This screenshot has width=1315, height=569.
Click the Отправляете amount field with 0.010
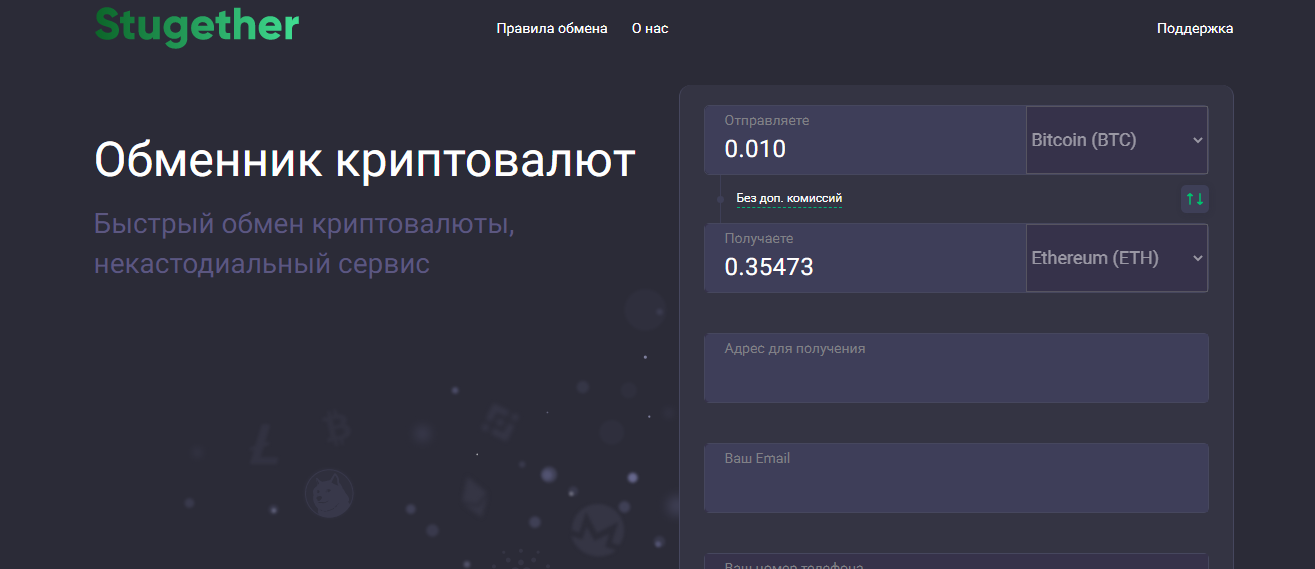866,140
